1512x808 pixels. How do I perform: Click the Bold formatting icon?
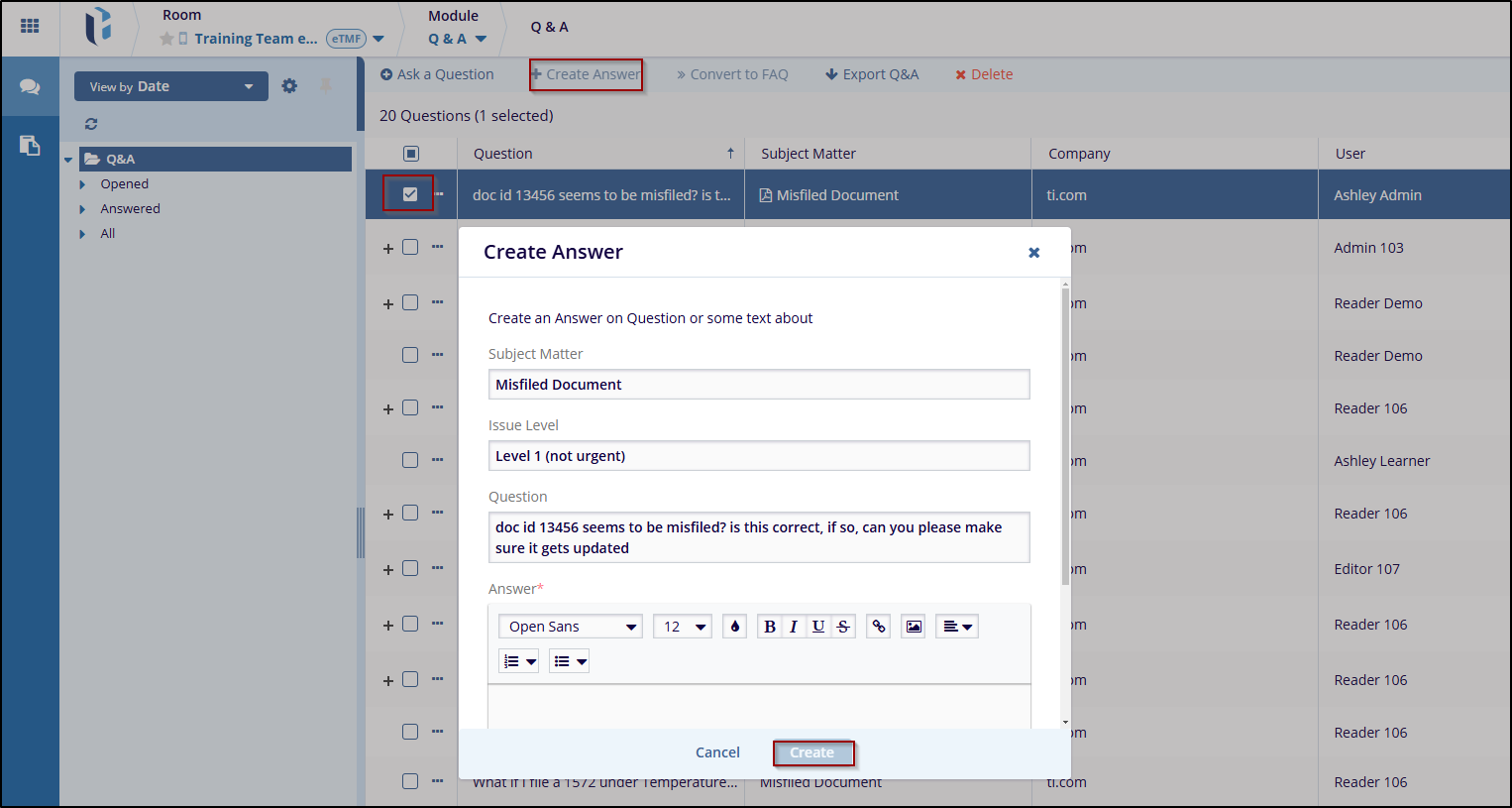point(770,627)
